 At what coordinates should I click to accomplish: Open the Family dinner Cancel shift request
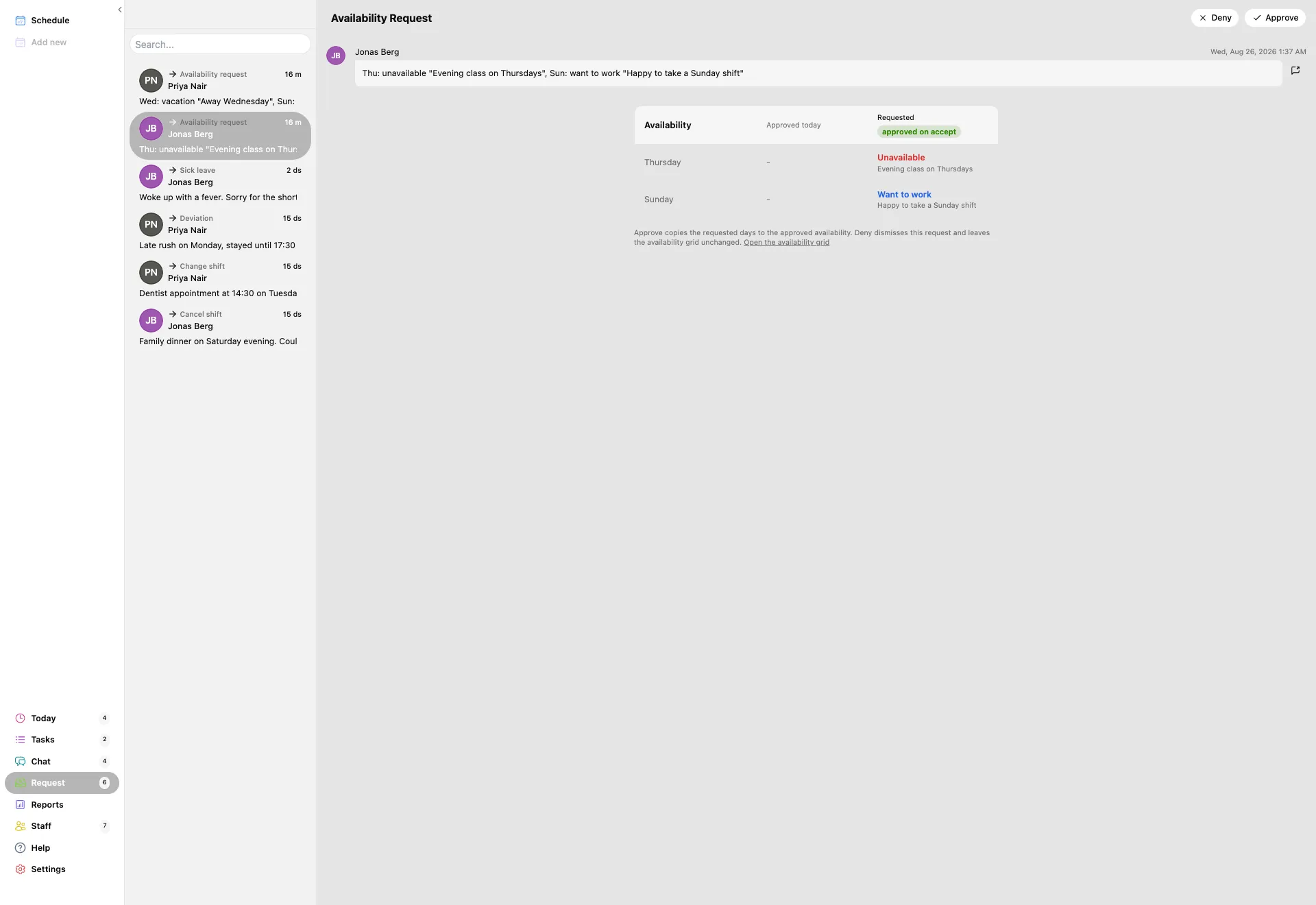pyautogui.click(x=220, y=328)
